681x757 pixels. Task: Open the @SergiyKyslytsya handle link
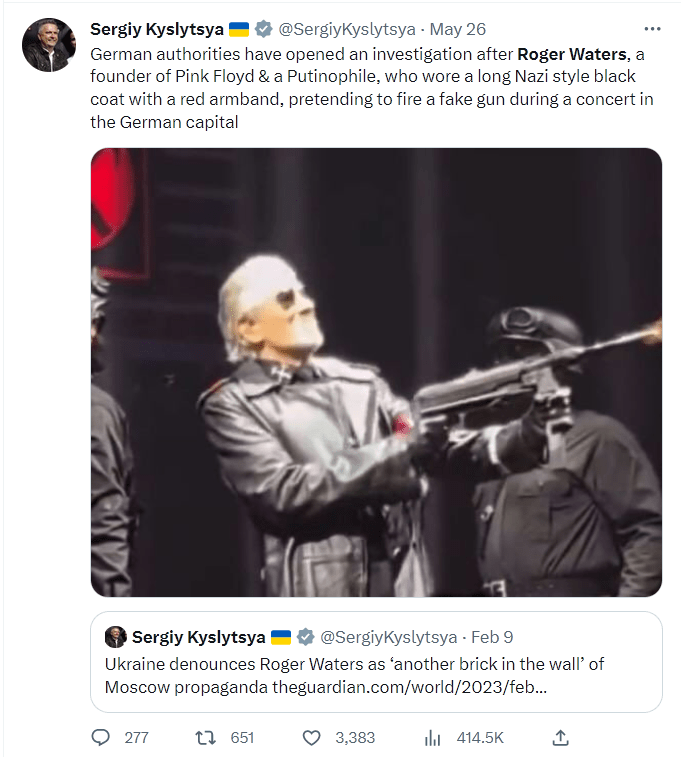[346, 29]
